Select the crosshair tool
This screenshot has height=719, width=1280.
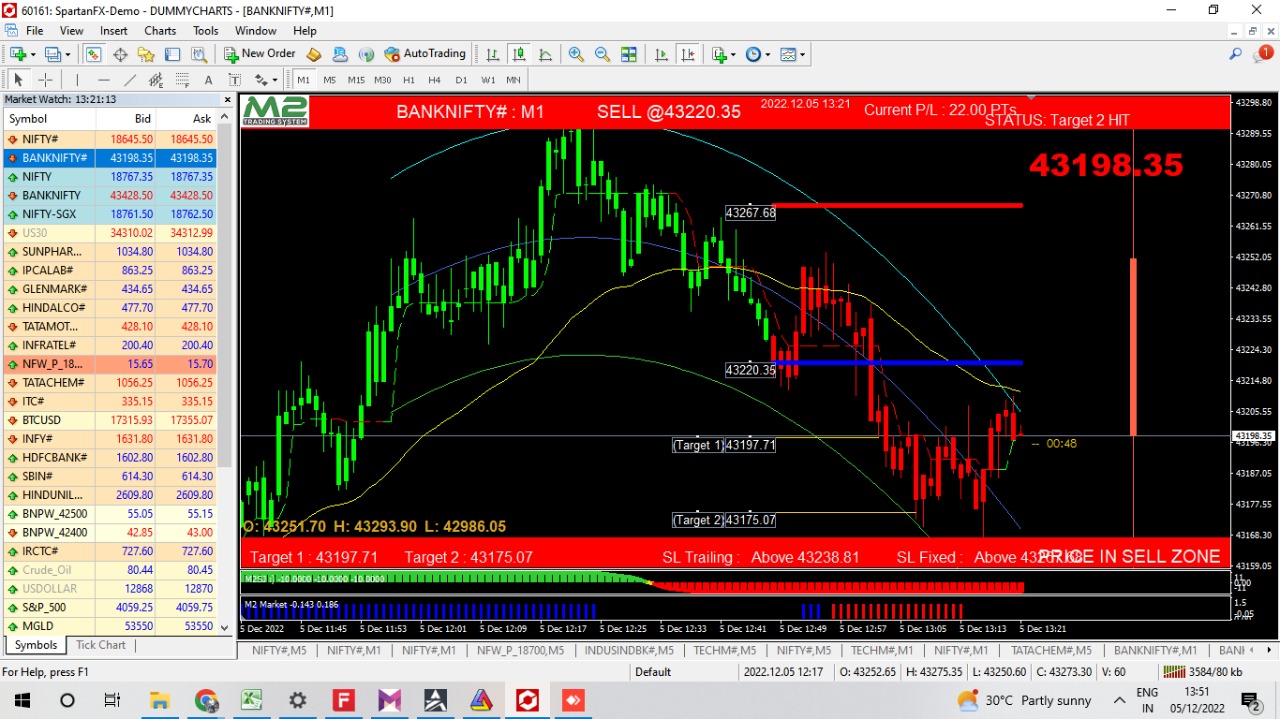pos(45,80)
